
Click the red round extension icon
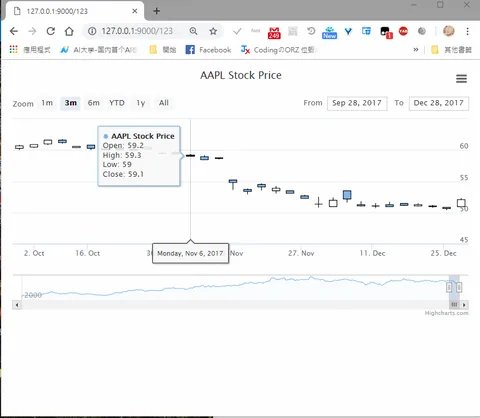(x=403, y=31)
